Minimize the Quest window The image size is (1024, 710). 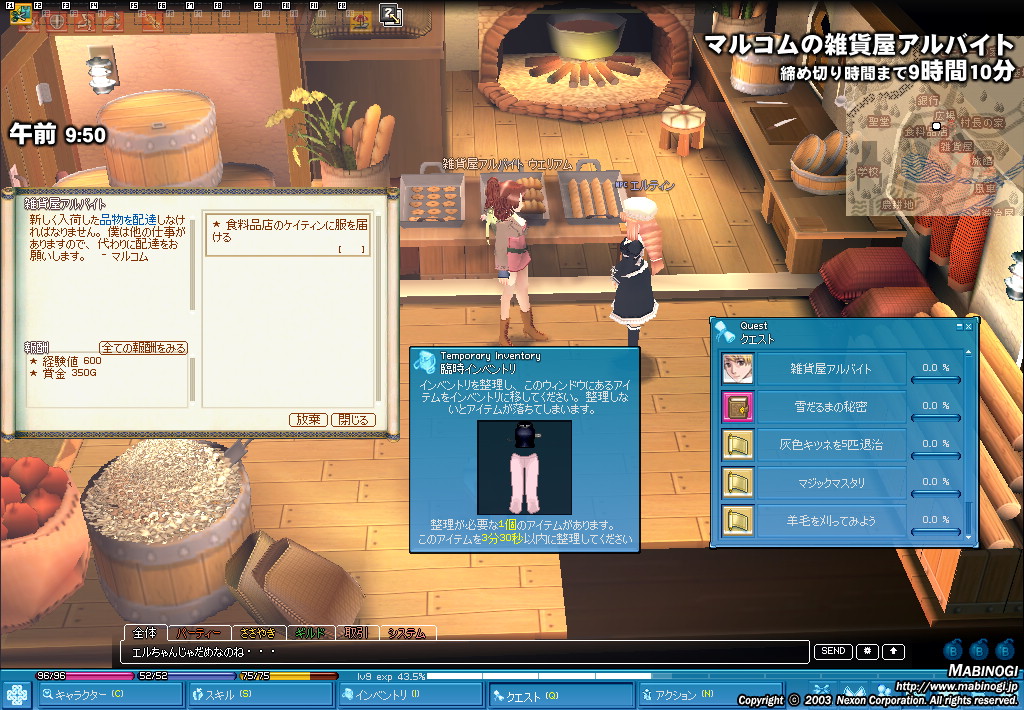point(959,326)
